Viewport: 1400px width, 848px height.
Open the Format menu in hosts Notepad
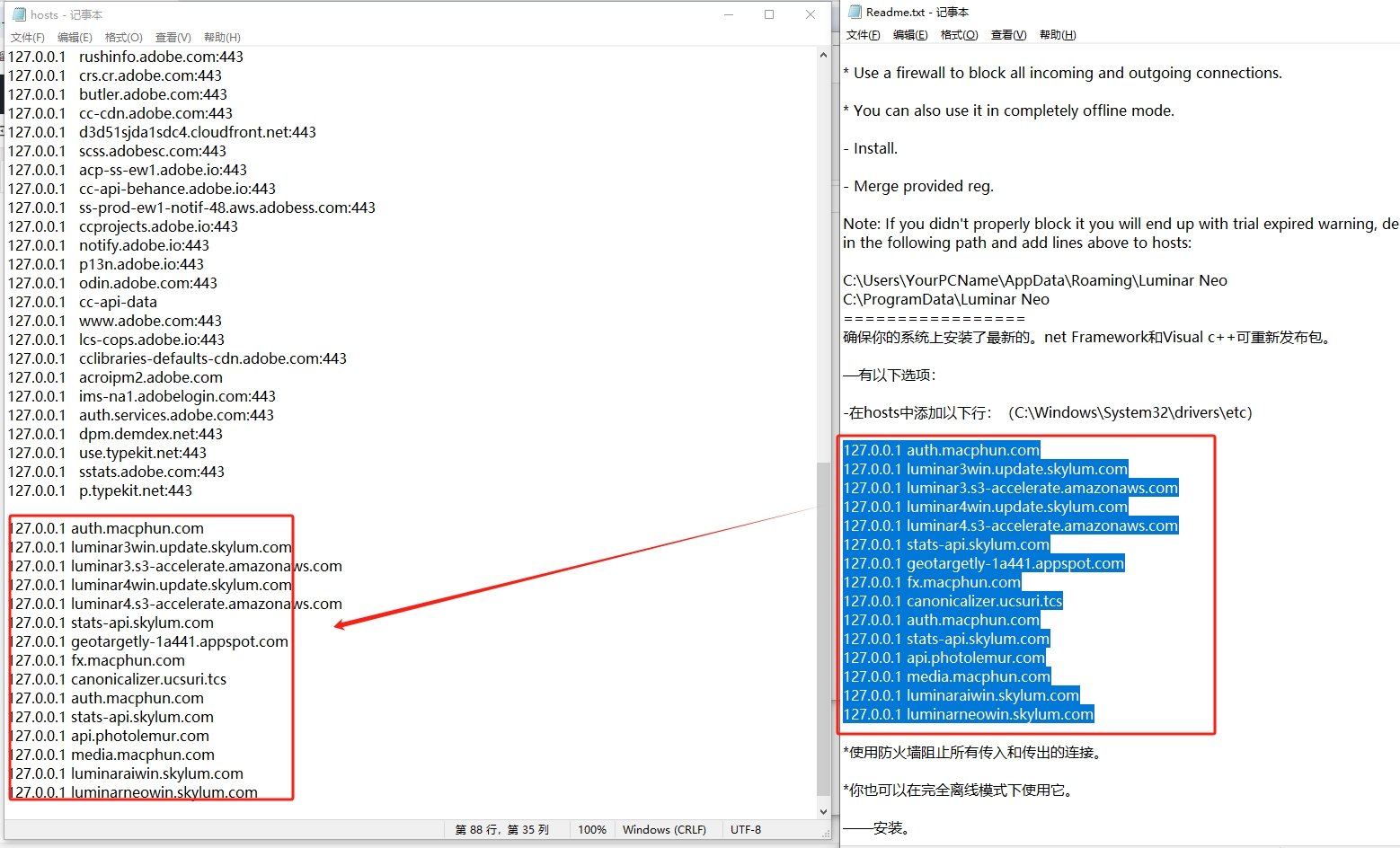point(123,37)
